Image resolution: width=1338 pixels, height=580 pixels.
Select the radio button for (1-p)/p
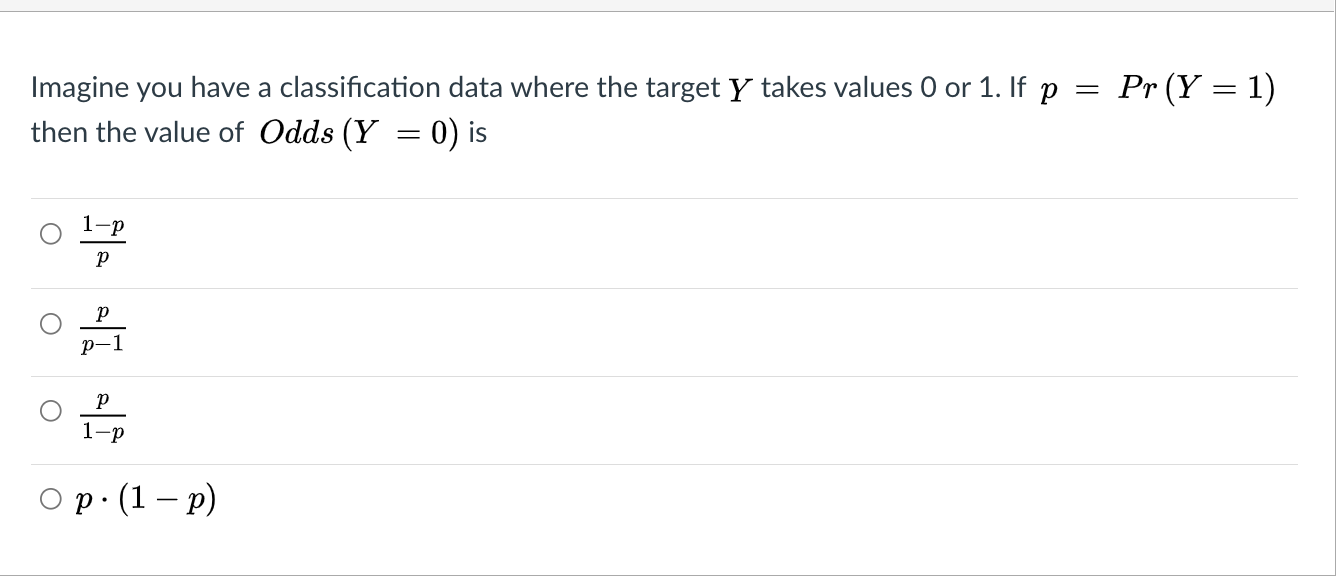(x=50, y=233)
